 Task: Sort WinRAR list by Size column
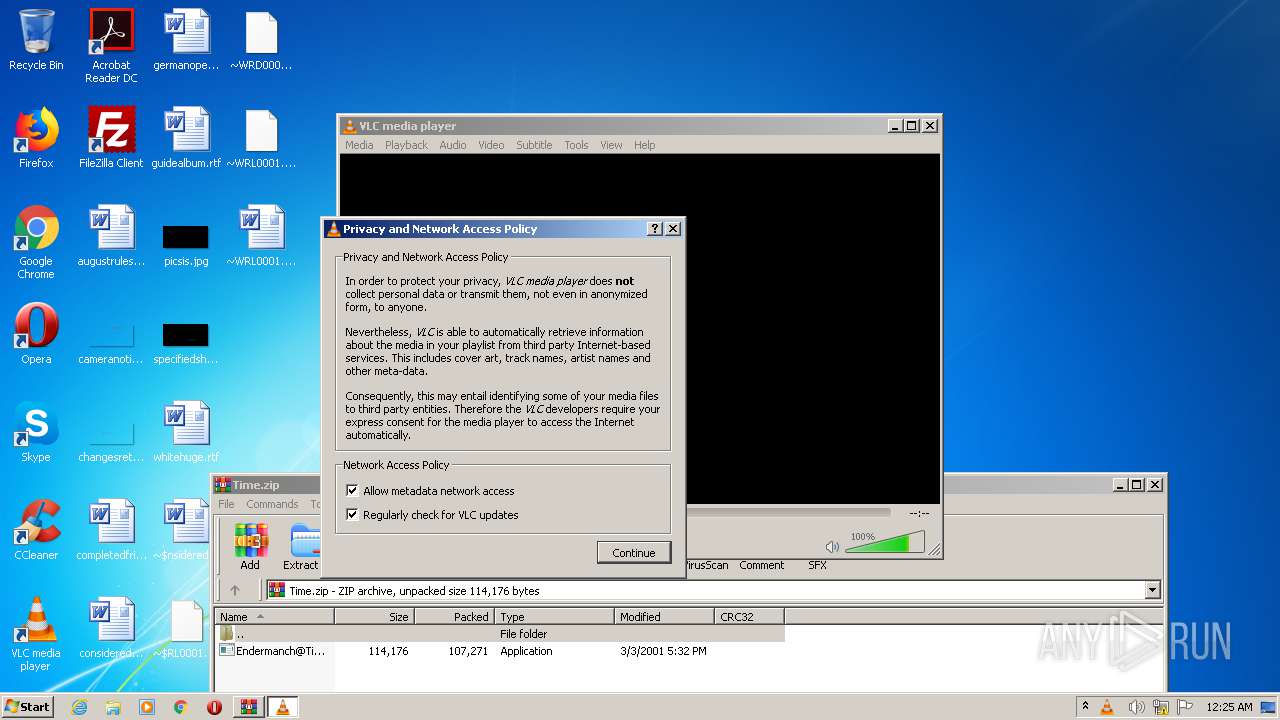374,617
